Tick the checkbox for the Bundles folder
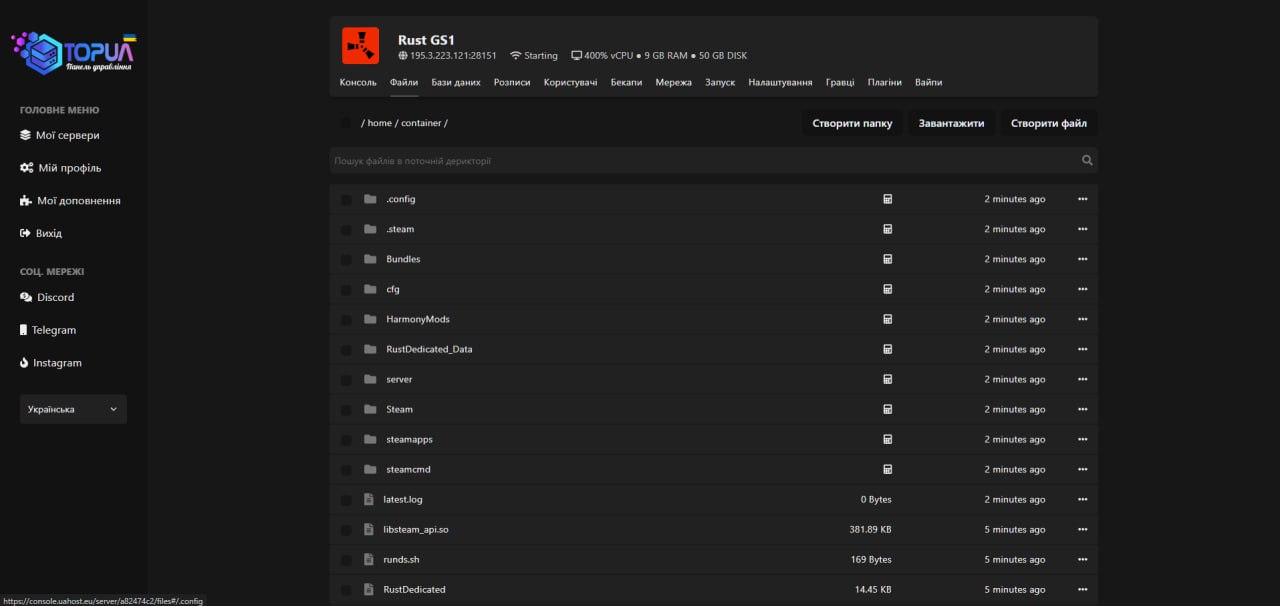 click(346, 260)
